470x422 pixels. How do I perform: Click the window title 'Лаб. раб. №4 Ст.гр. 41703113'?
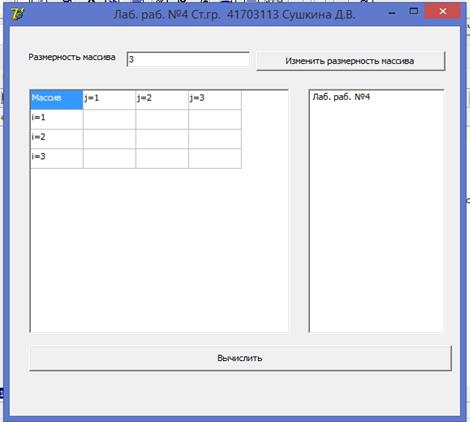click(x=196, y=14)
